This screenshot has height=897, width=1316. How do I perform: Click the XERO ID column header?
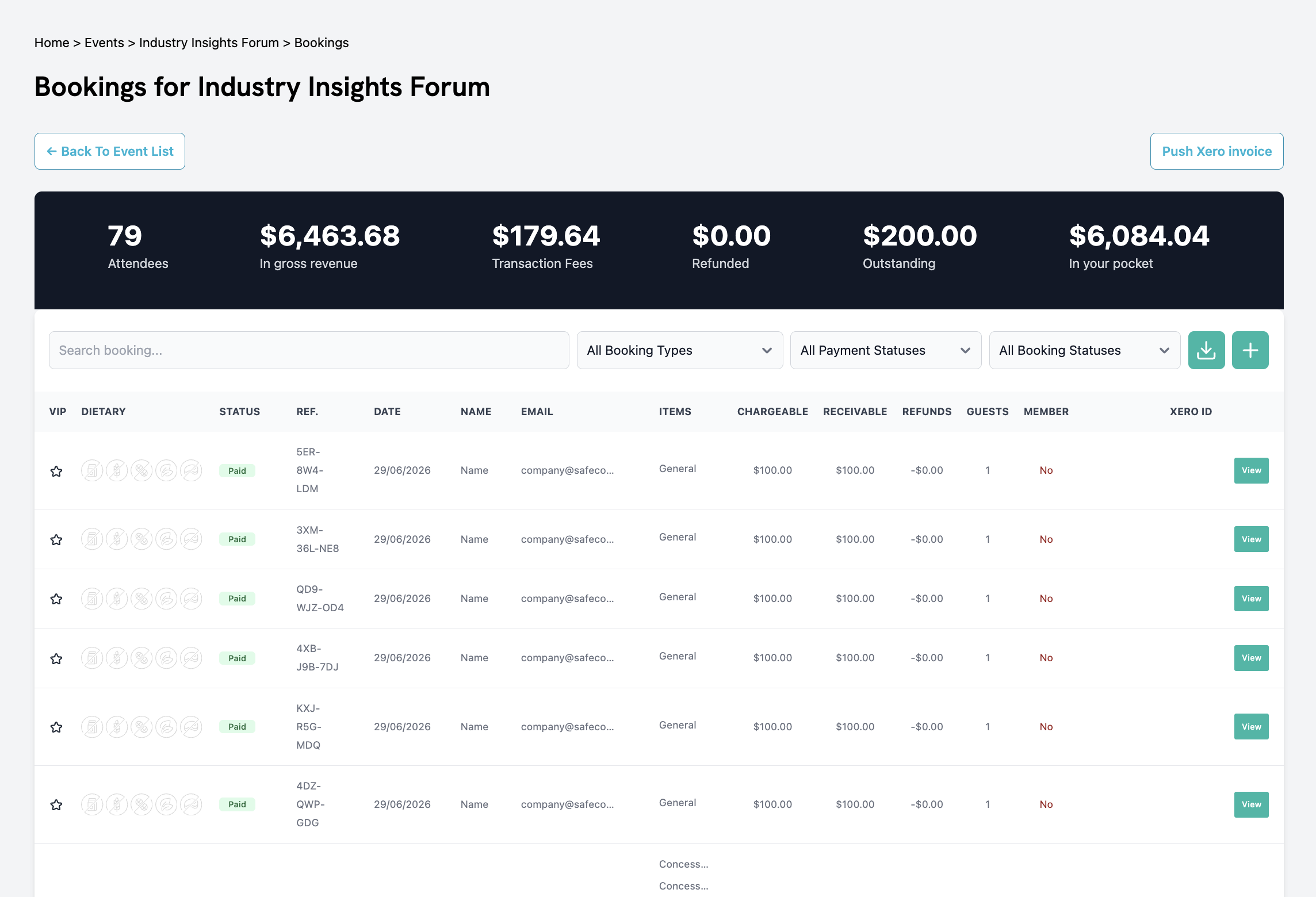pos(1191,412)
